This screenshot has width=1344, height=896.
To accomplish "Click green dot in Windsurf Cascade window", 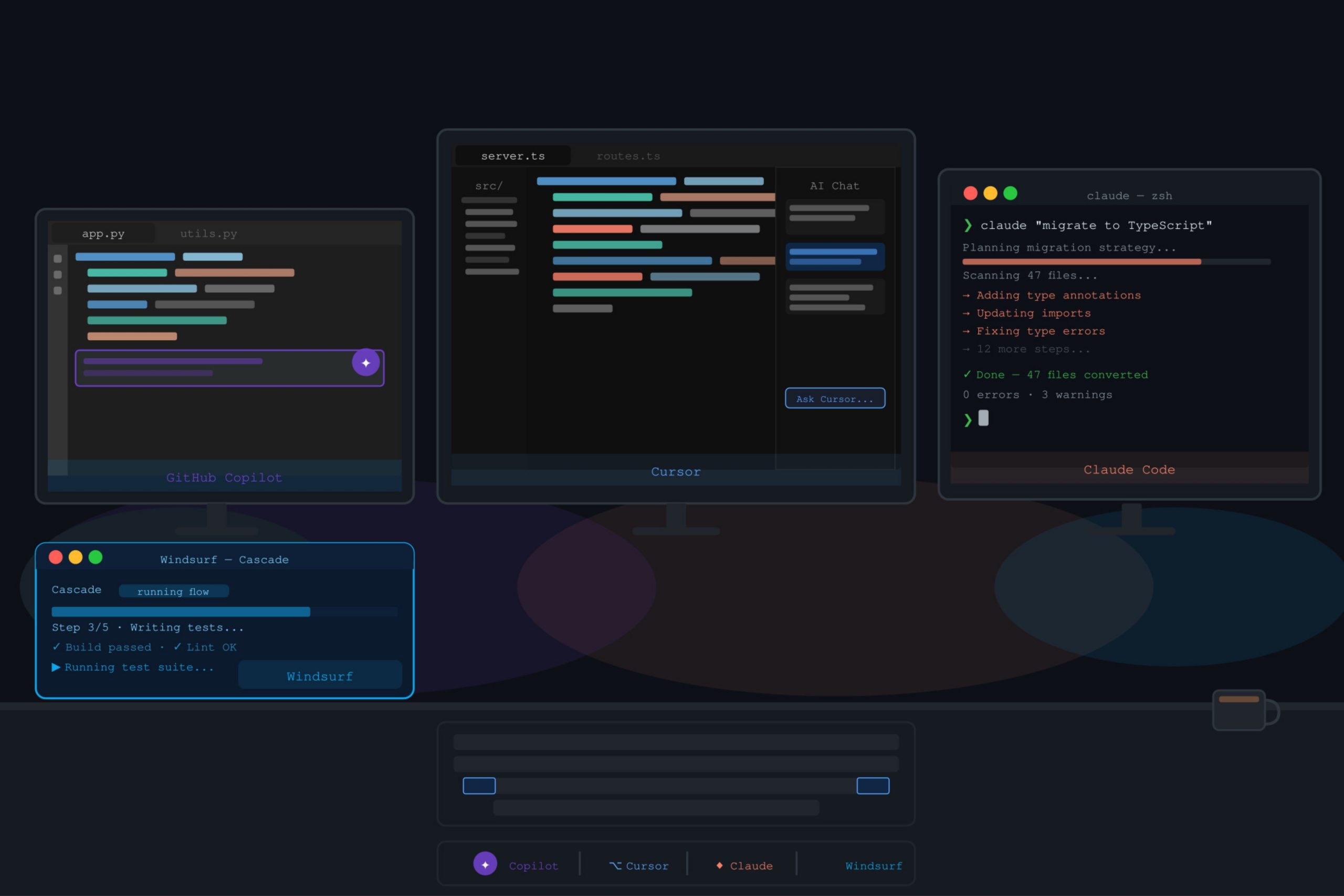I will (96, 556).
